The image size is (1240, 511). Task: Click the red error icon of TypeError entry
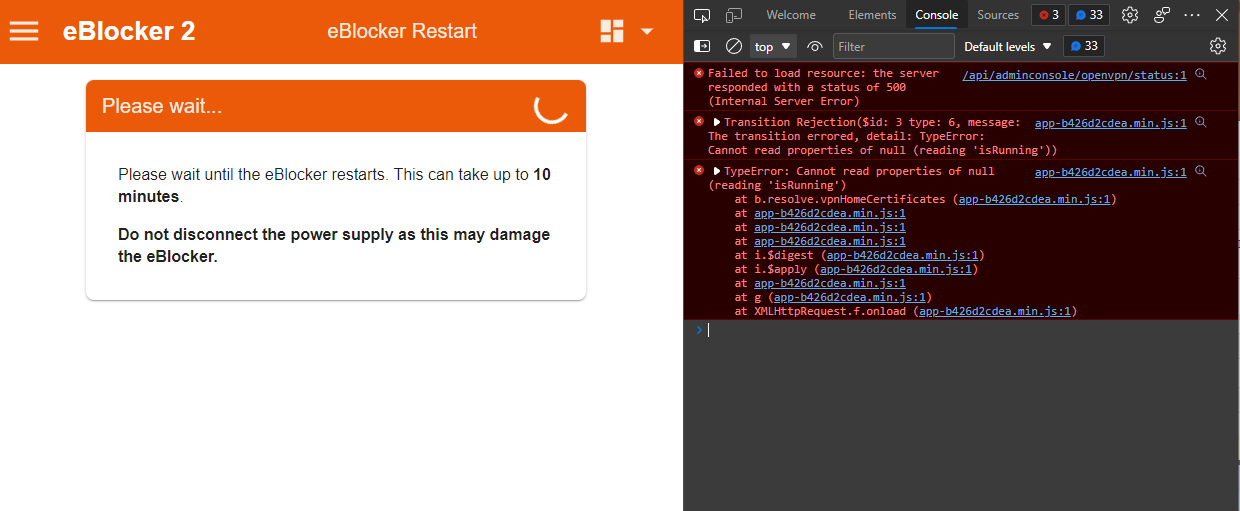698,170
